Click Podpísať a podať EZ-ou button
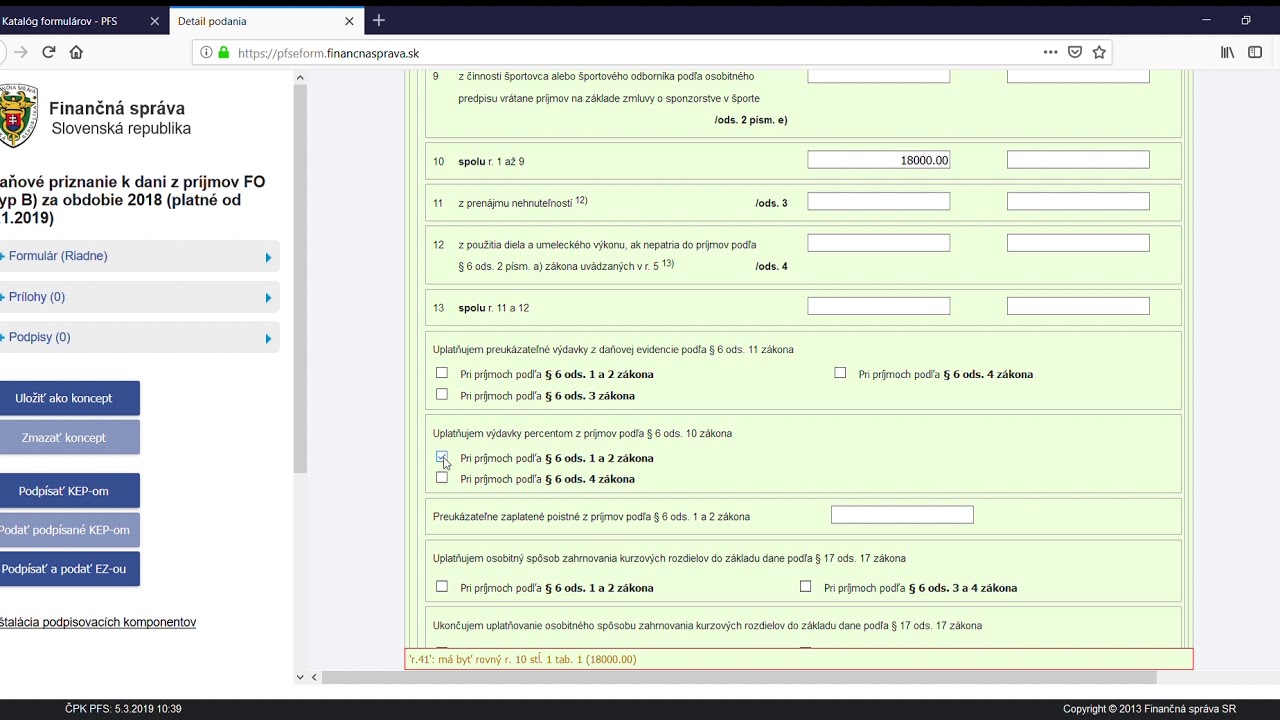This screenshot has height=720, width=1280. pyautogui.click(x=69, y=569)
